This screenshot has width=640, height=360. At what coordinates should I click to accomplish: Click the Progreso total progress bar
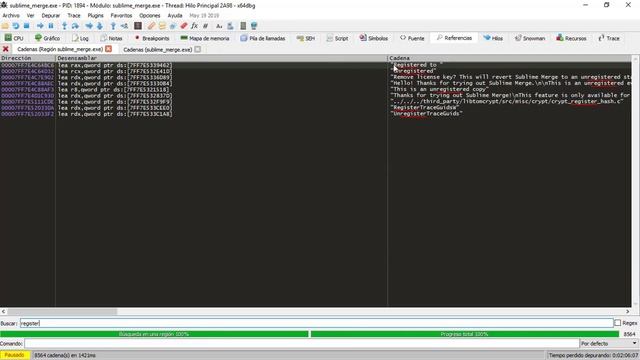464,334
